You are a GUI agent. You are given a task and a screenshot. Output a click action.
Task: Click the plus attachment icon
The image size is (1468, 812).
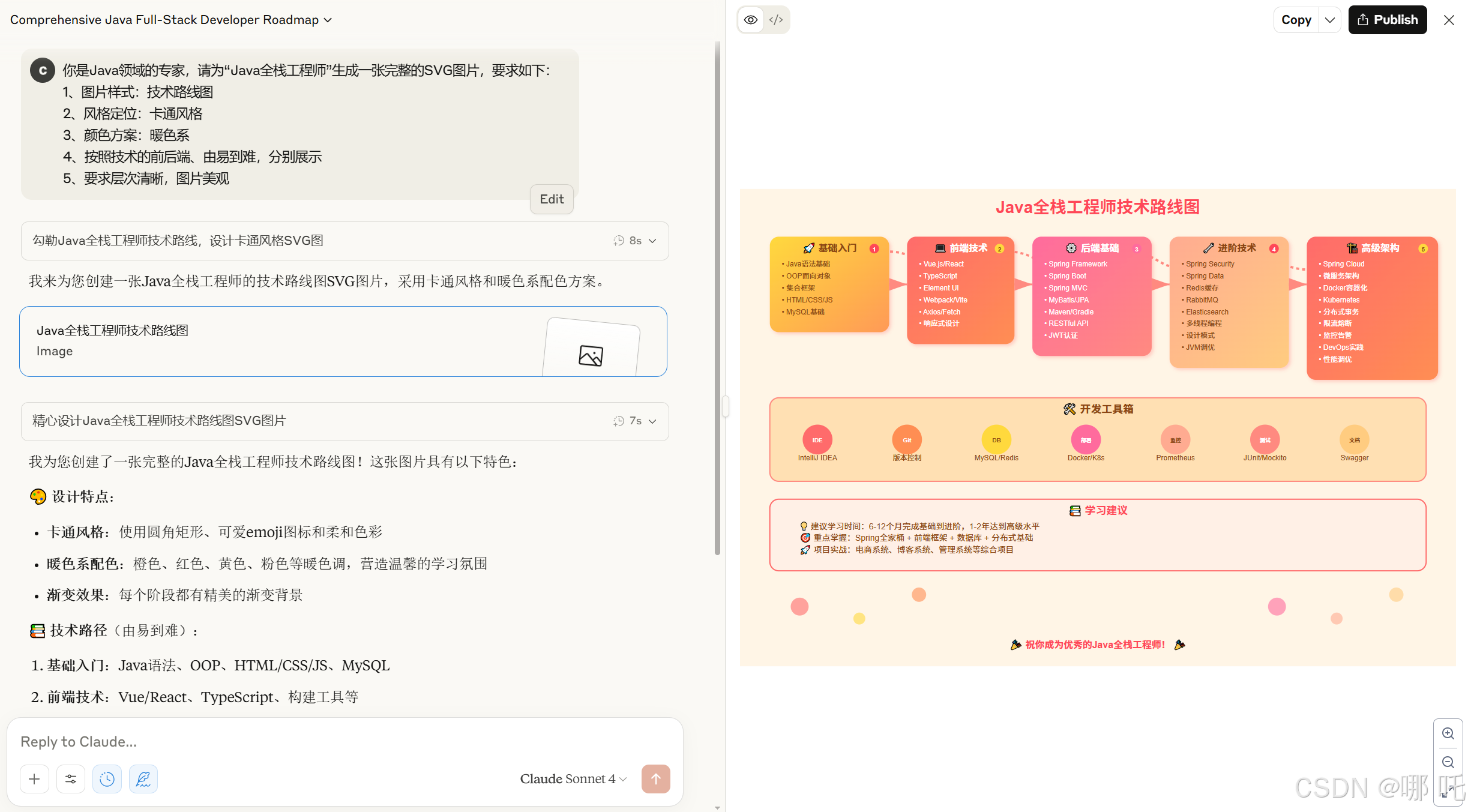pyautogui.click(x=34, y=779)
